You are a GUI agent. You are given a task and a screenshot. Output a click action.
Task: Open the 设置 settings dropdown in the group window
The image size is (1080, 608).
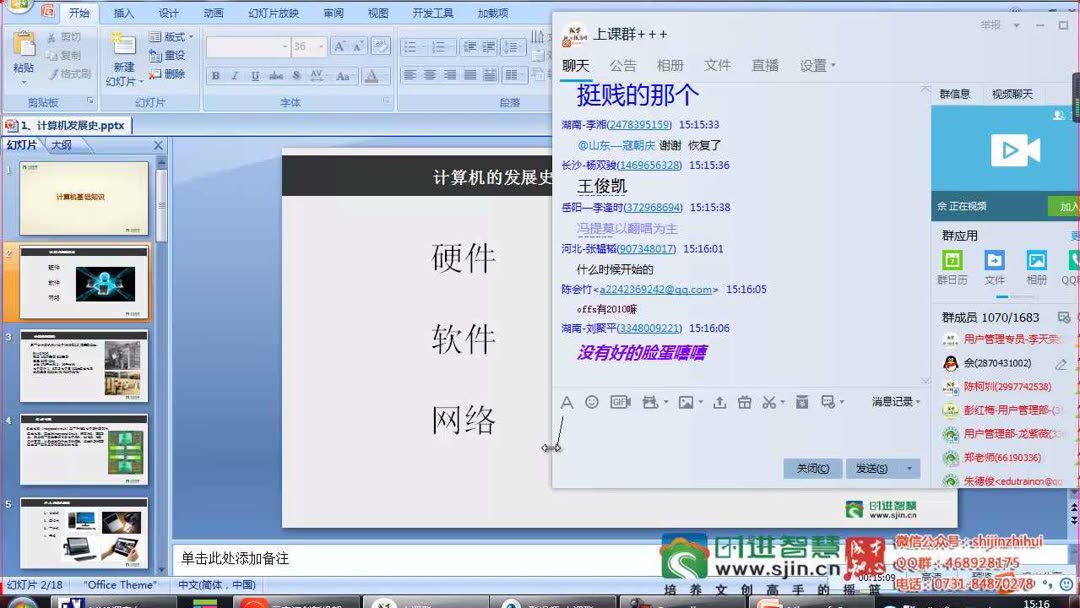pyautogui.click(x=815, y=64)
